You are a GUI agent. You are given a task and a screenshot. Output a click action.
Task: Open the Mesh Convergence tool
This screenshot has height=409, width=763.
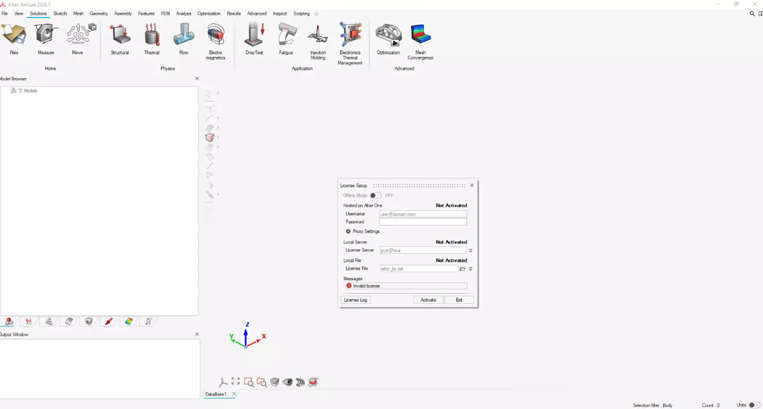click(x=420, y=42)
